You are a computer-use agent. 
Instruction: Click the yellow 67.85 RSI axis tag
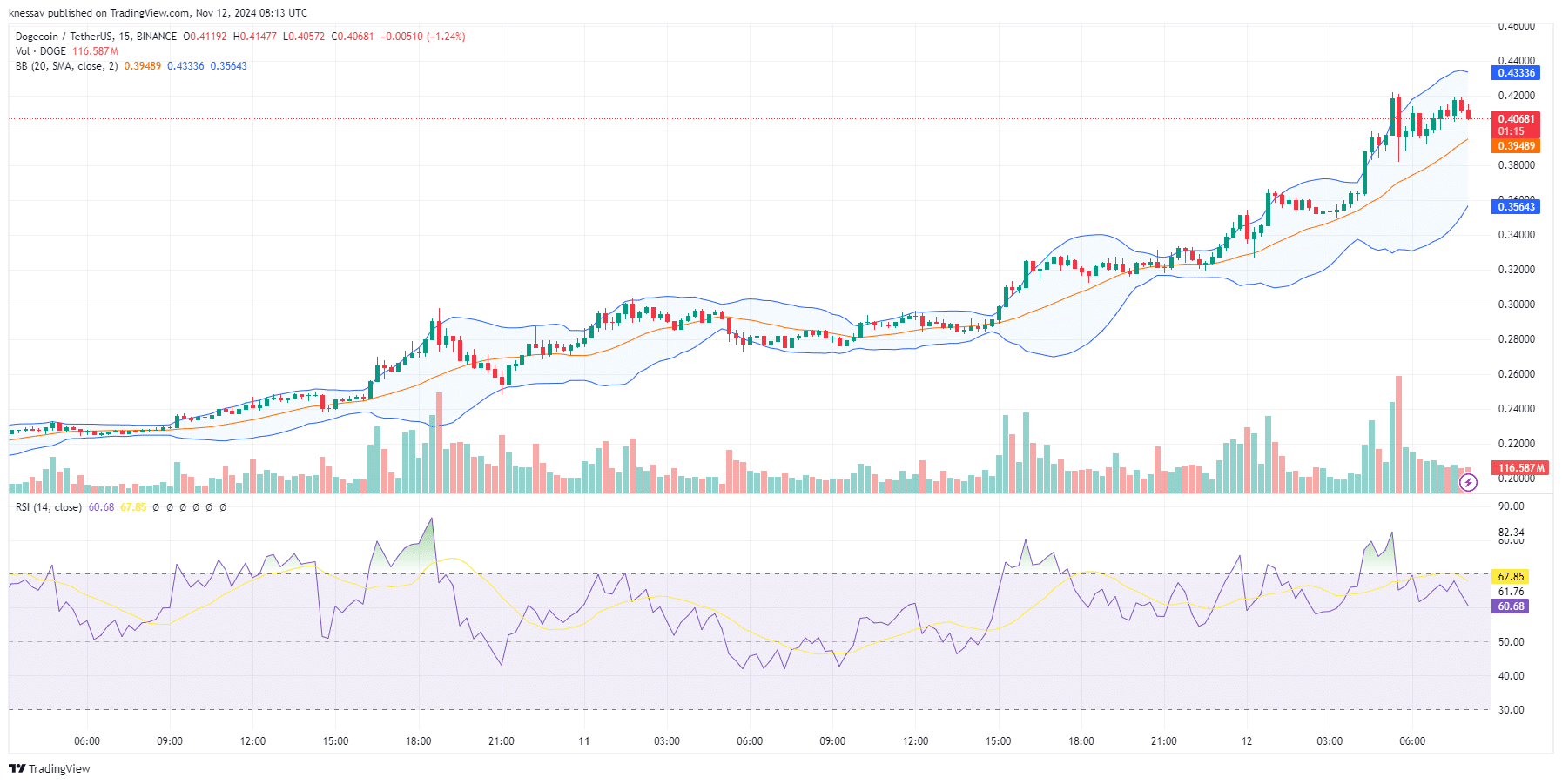(x=1511, y=577)
